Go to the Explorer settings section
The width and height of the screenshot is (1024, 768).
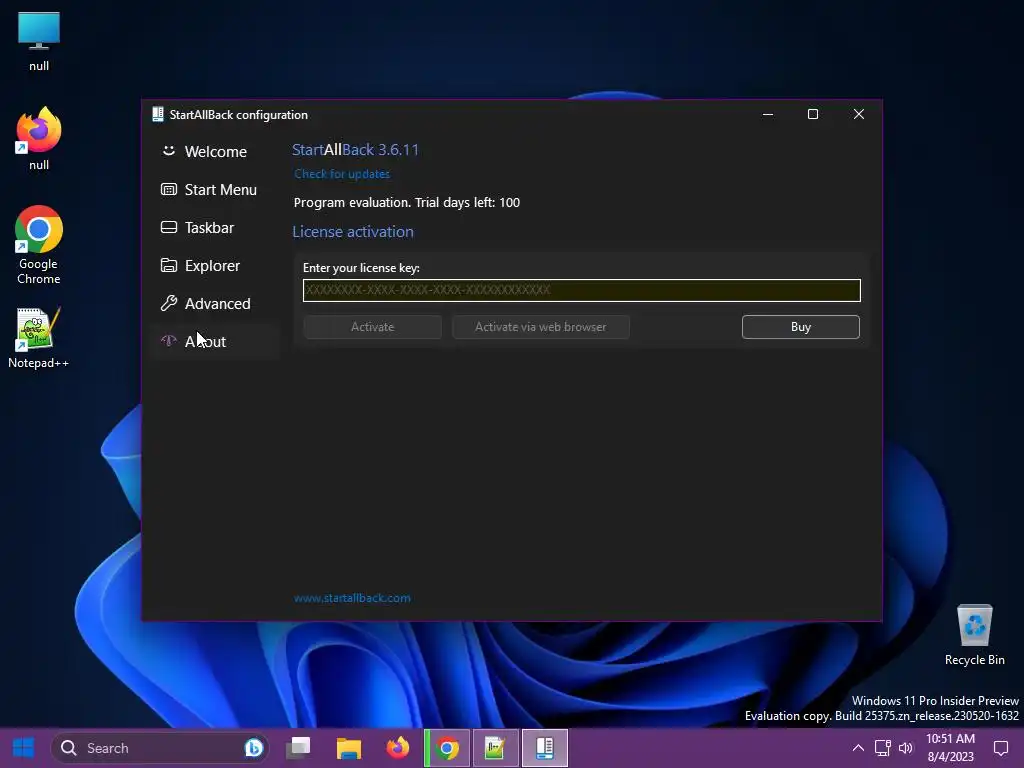tap(216, 265)
